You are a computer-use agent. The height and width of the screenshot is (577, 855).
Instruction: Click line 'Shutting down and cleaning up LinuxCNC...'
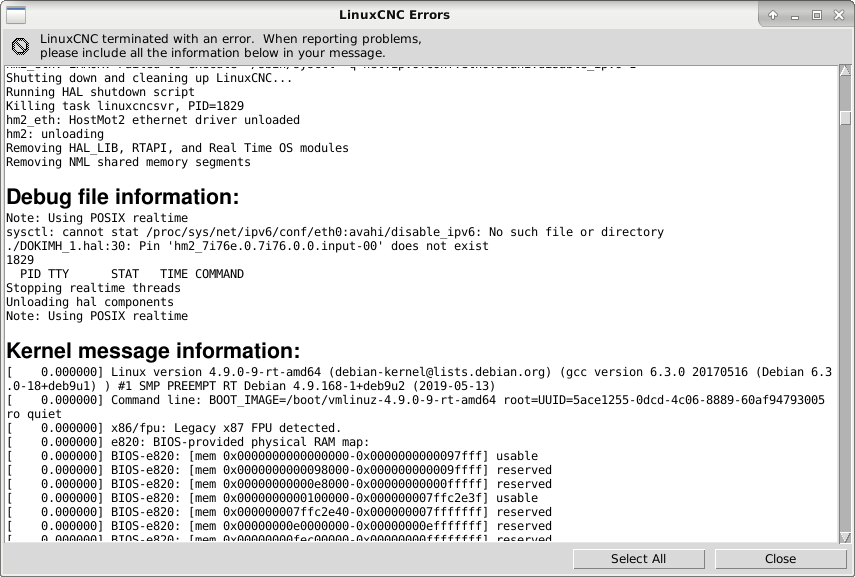[149, 77]
